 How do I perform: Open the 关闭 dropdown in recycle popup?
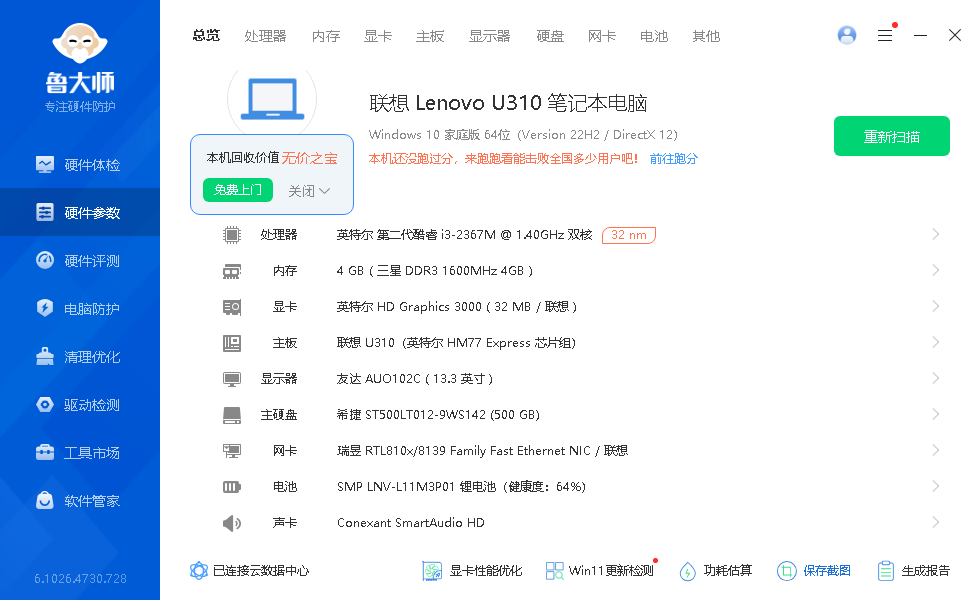click(309, 191)
